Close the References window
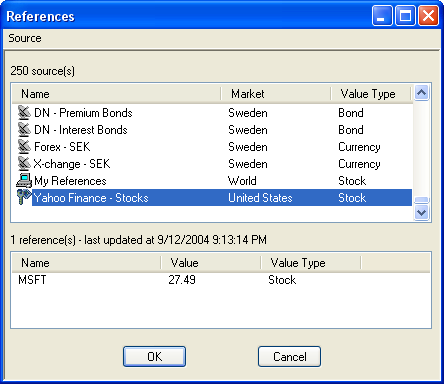This screenshot has width=444, height=384. [428, 15]
